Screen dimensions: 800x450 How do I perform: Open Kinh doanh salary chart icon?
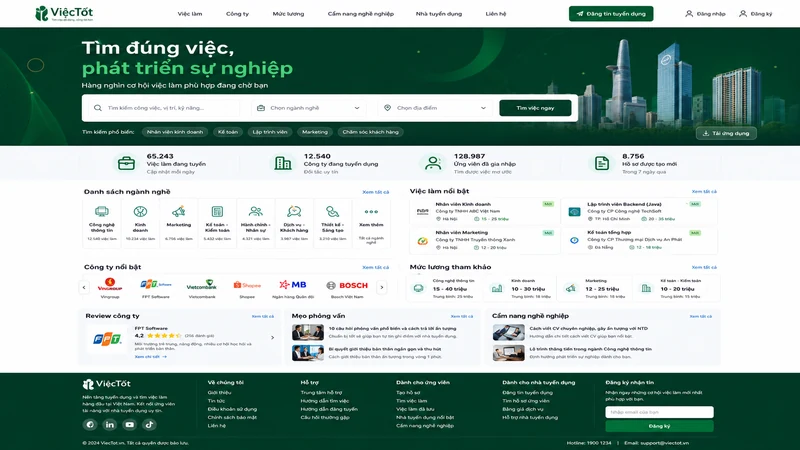497,288
